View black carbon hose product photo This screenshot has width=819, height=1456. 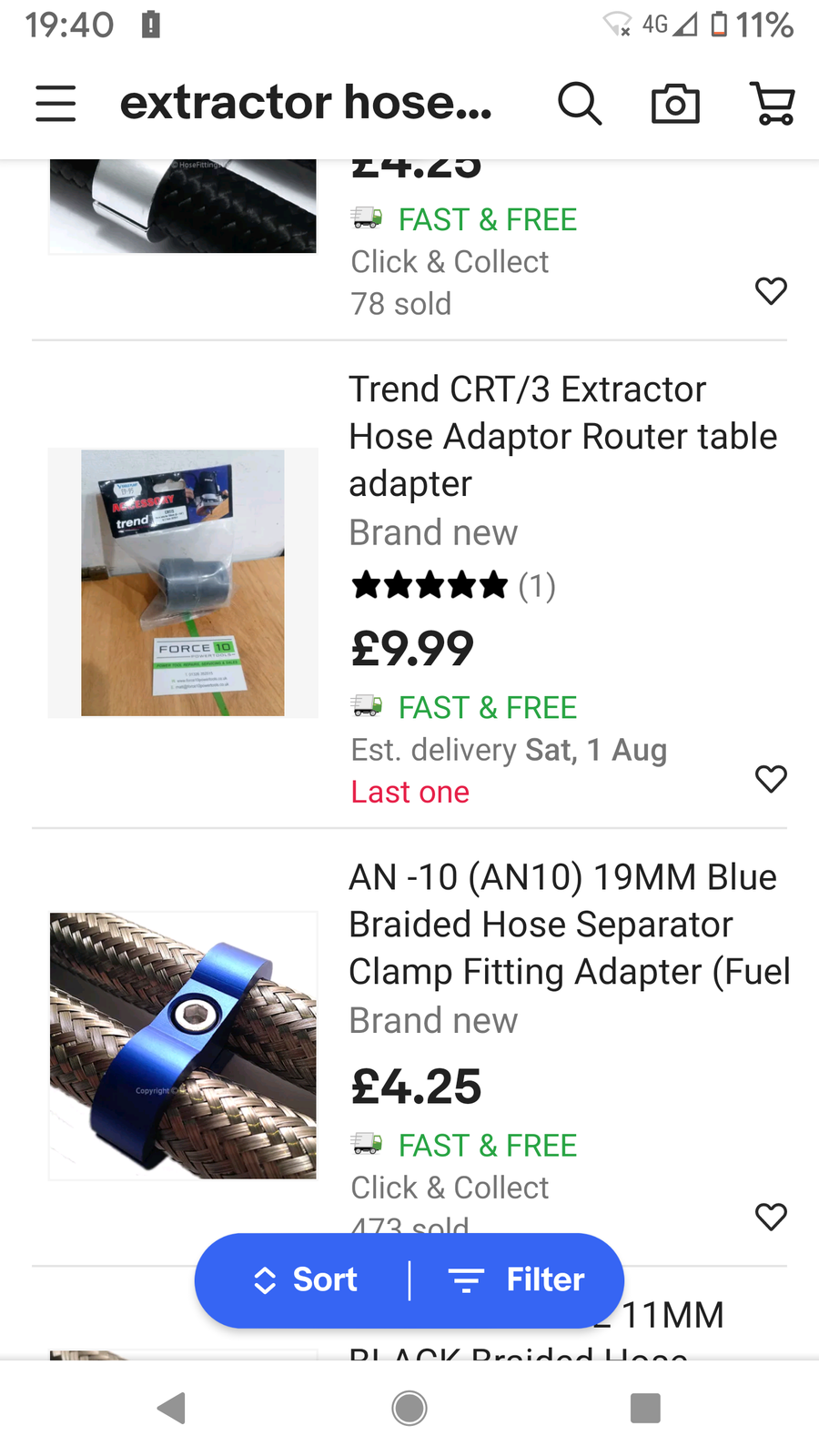coord(183,207)
